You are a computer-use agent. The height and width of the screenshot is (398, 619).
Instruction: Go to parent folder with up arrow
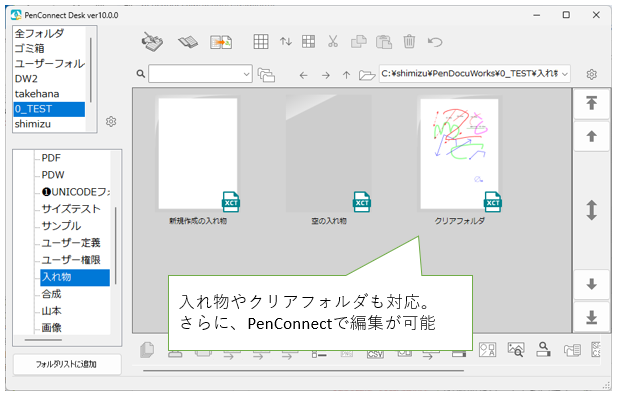pos(347,75)
